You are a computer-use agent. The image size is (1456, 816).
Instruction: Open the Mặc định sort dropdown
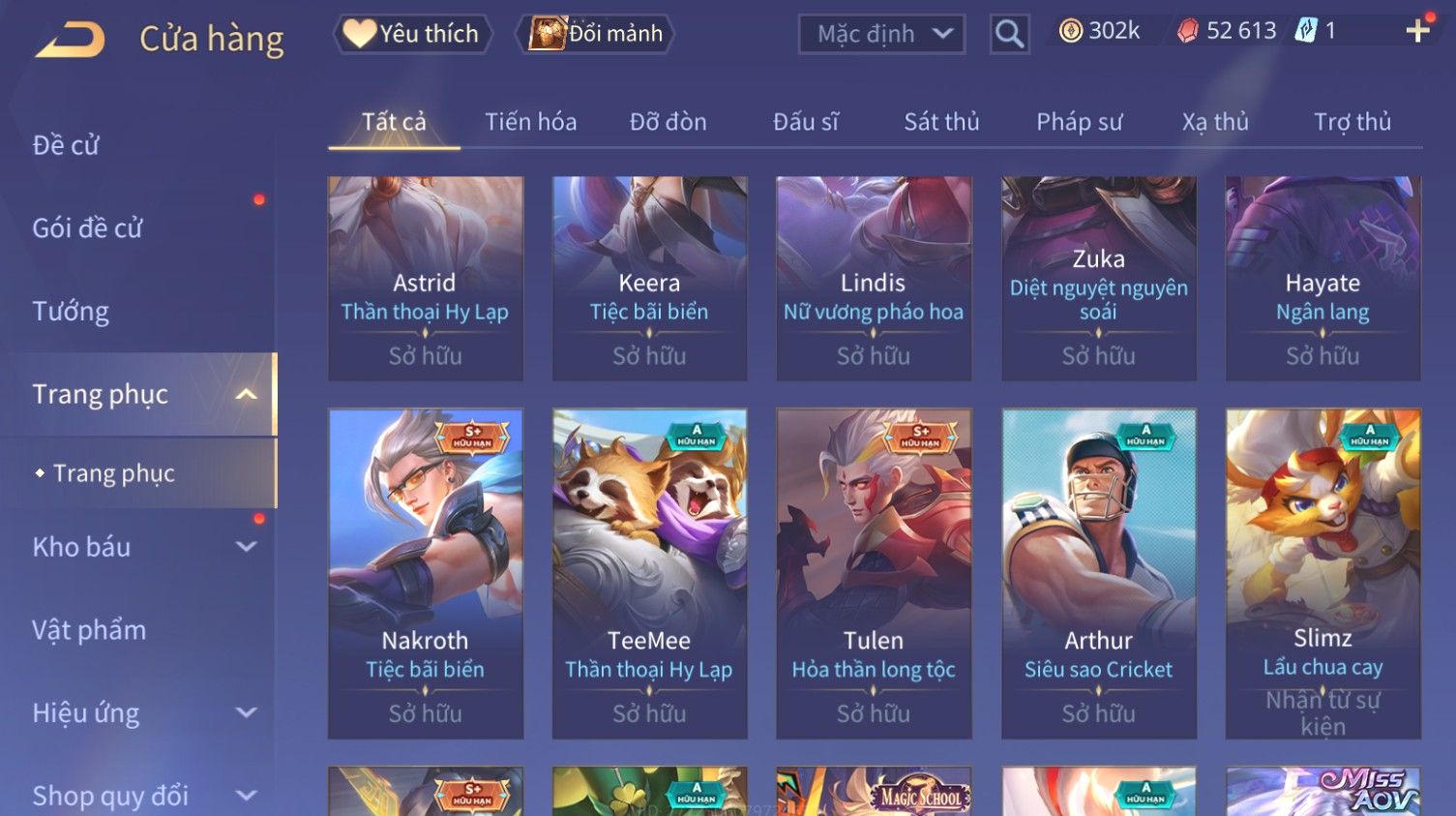pyautogui.click(x=882, y=35)
